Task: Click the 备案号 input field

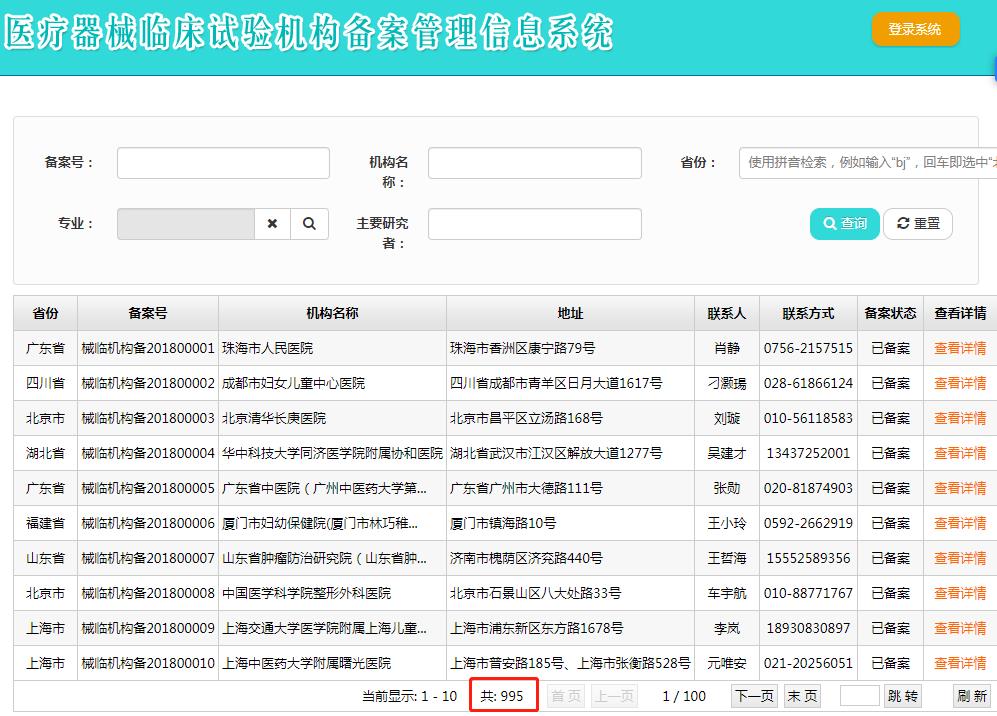Action: pyautogui.click(x=222, y=162)
